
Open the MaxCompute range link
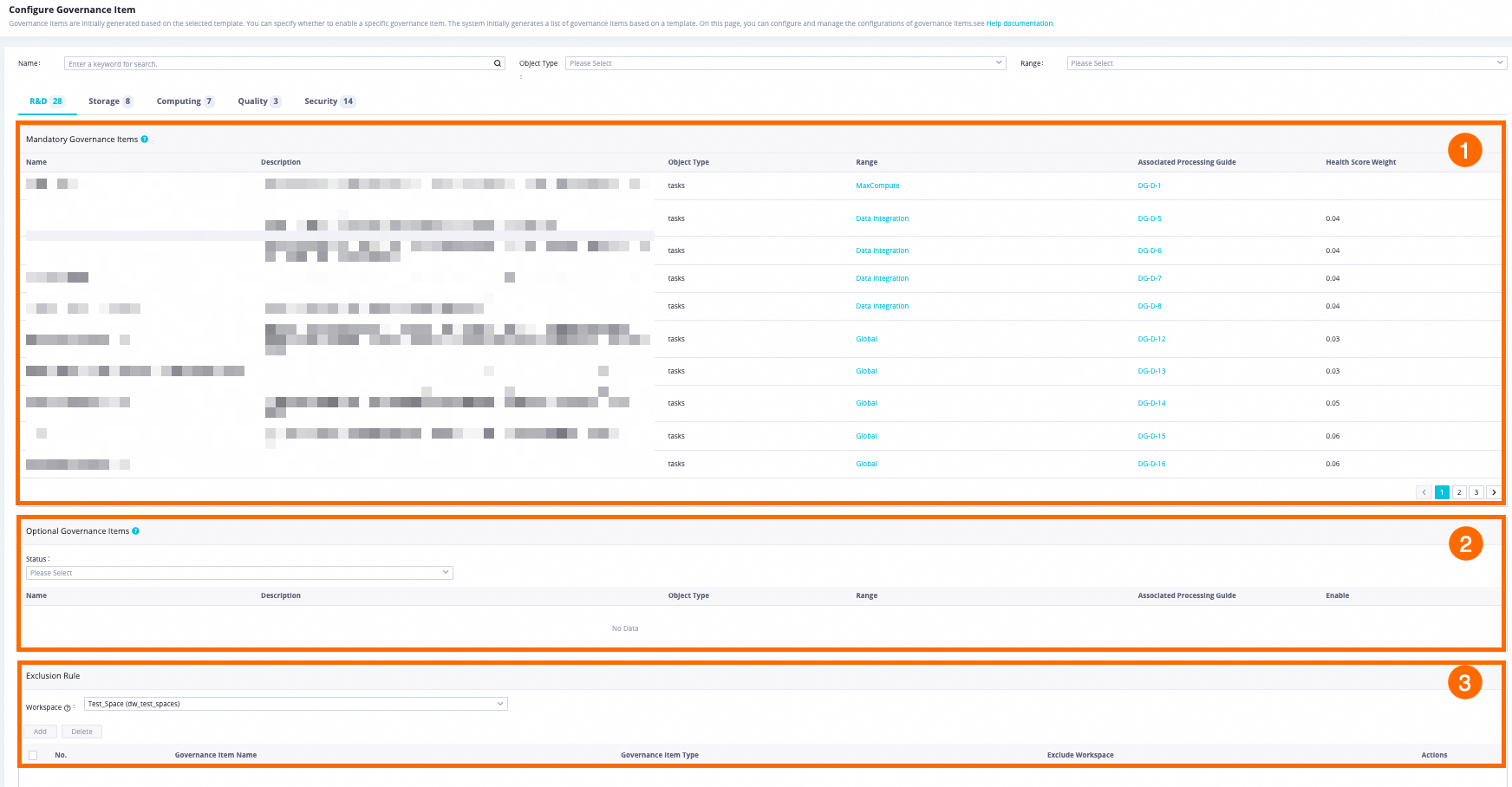(877, 185)
